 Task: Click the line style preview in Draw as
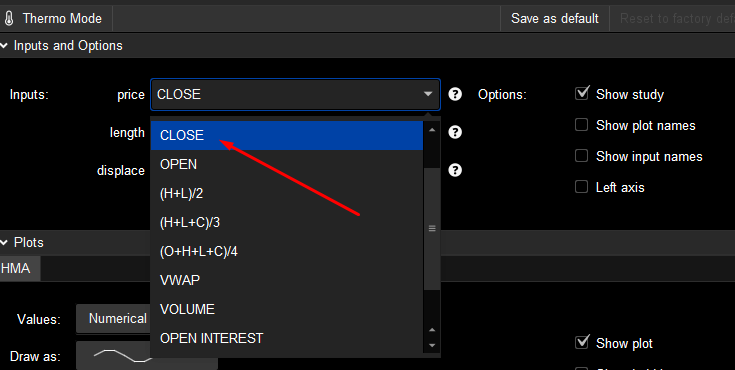(x=123, y=356)
